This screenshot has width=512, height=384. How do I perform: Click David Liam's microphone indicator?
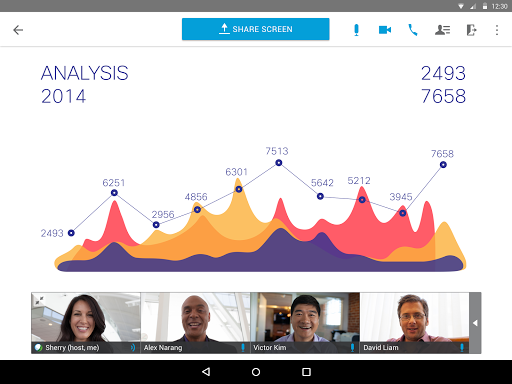point(462,348)
